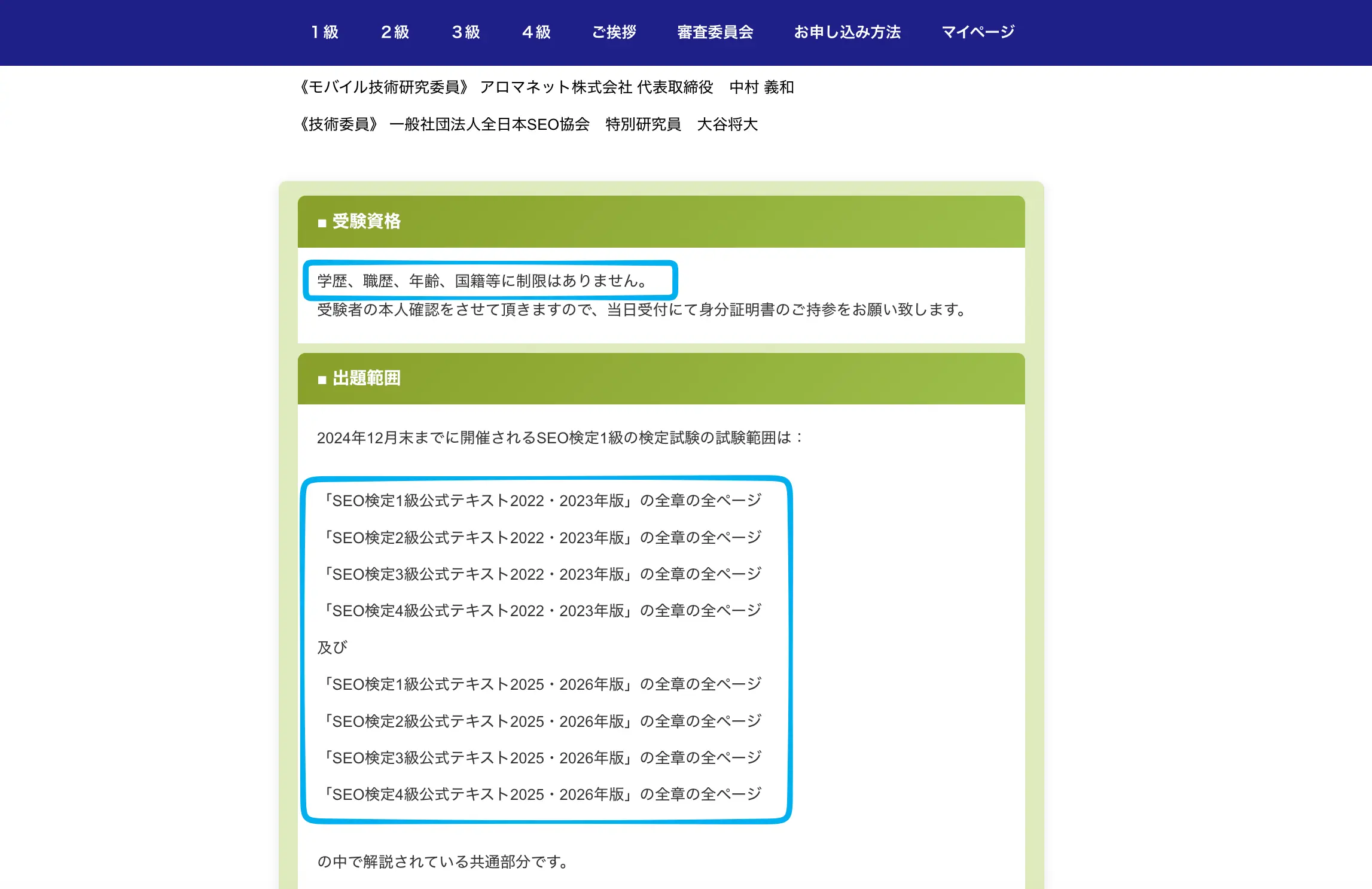Select 4級 in the top navigation
1372x889 pixels.
pyautogui.click(x=536, y=32)
